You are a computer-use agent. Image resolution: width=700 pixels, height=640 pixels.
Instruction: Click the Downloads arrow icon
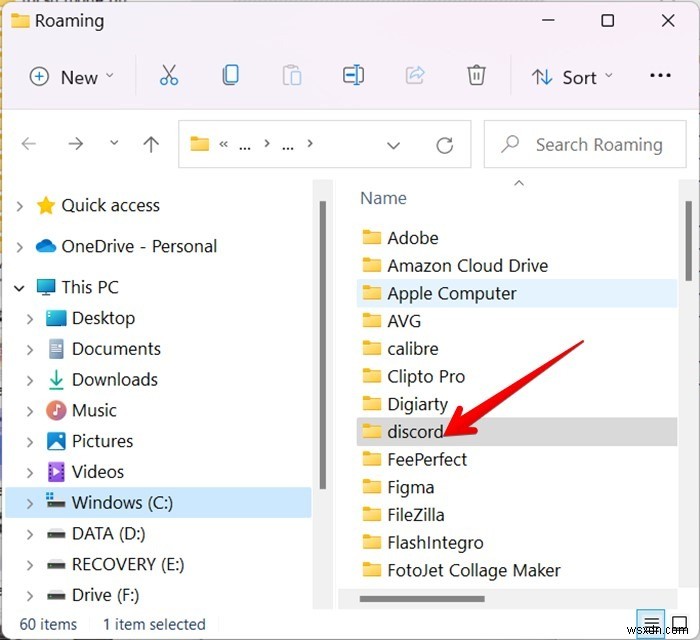(56, 380)
